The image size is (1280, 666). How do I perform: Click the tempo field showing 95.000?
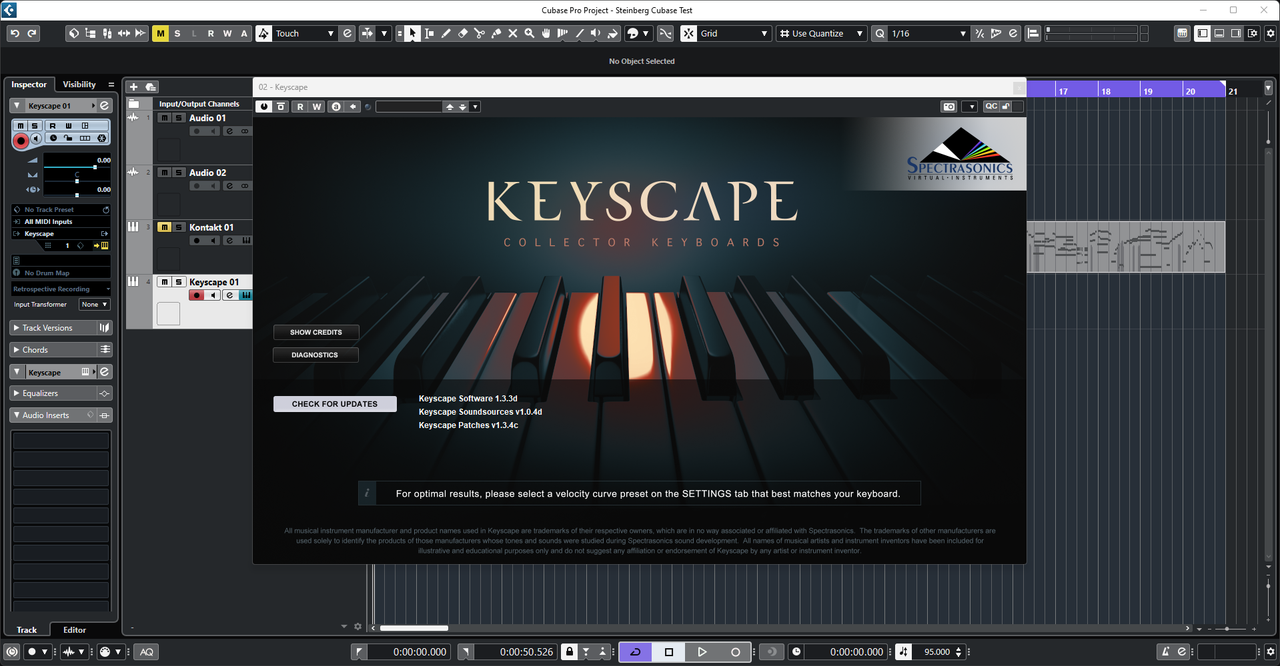(x=937, y=652)
